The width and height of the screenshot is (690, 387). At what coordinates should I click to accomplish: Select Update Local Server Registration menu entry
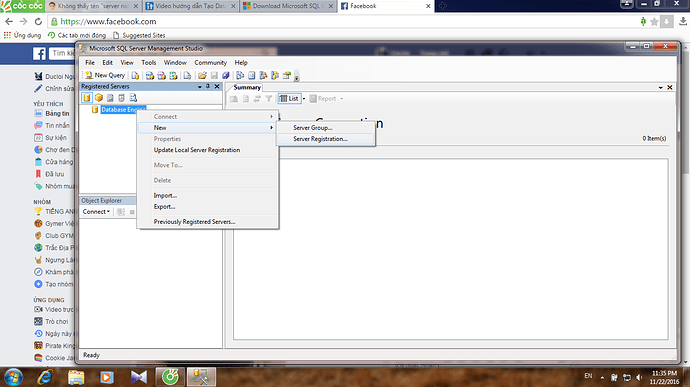click(197, 150)
